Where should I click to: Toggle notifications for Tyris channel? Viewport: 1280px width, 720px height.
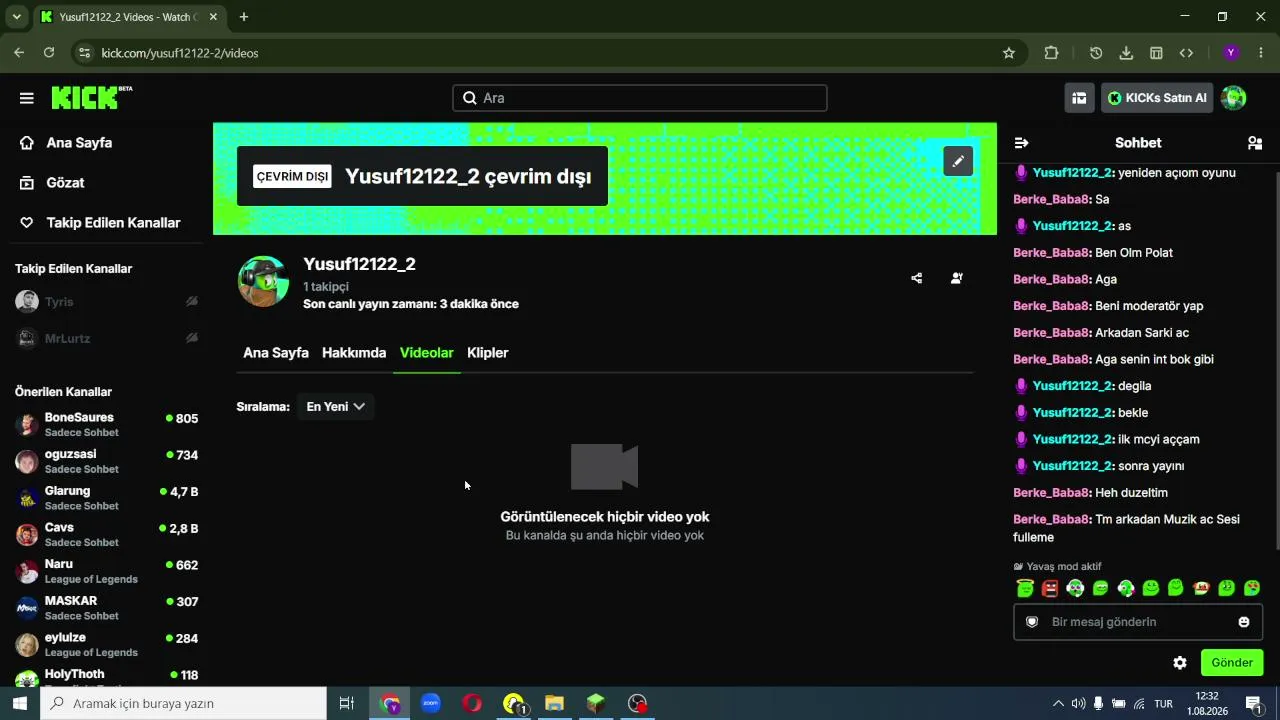point(192,301)
